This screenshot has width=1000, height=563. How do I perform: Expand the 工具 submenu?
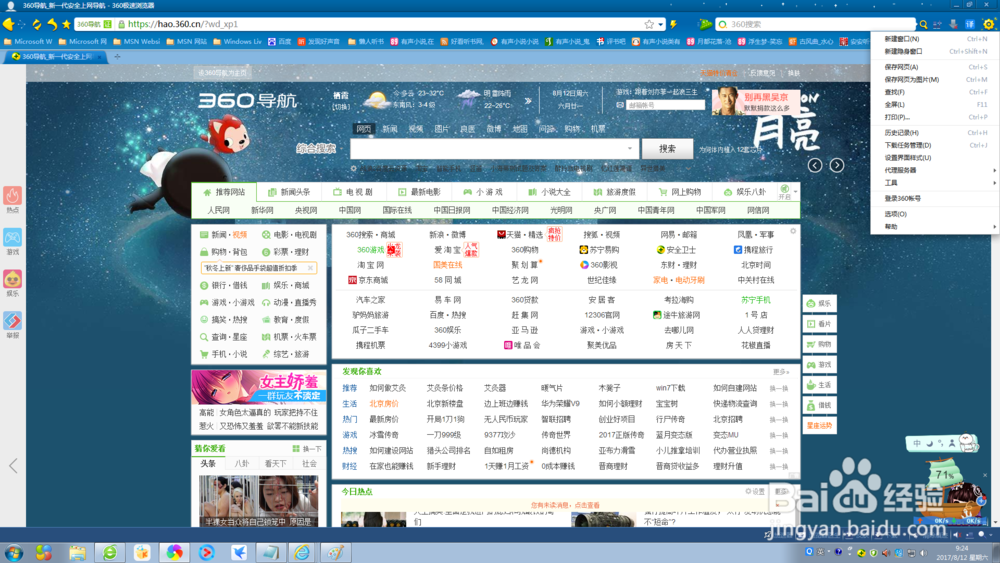pos(934,183)
